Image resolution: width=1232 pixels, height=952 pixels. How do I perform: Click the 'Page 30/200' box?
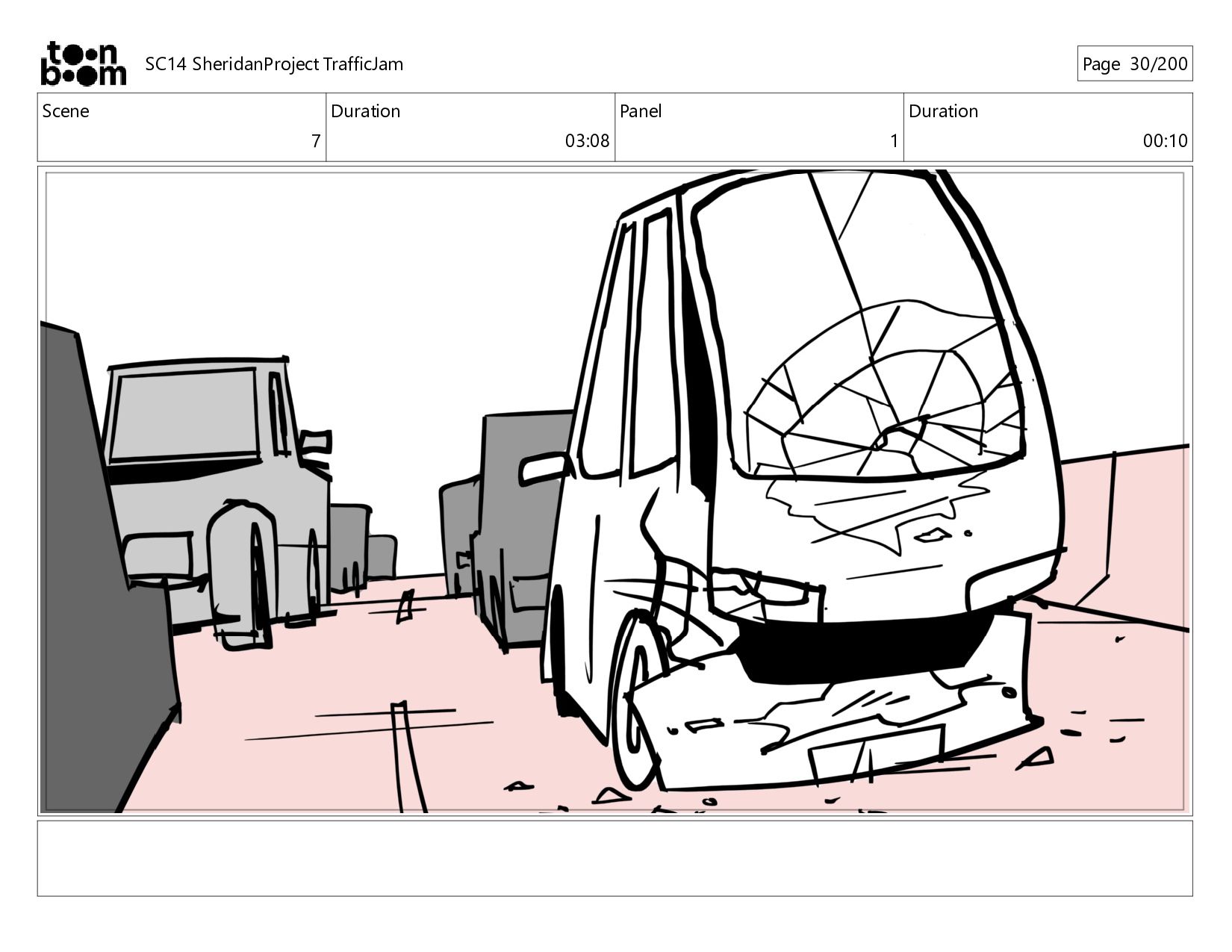click(x=1134, y=63)
